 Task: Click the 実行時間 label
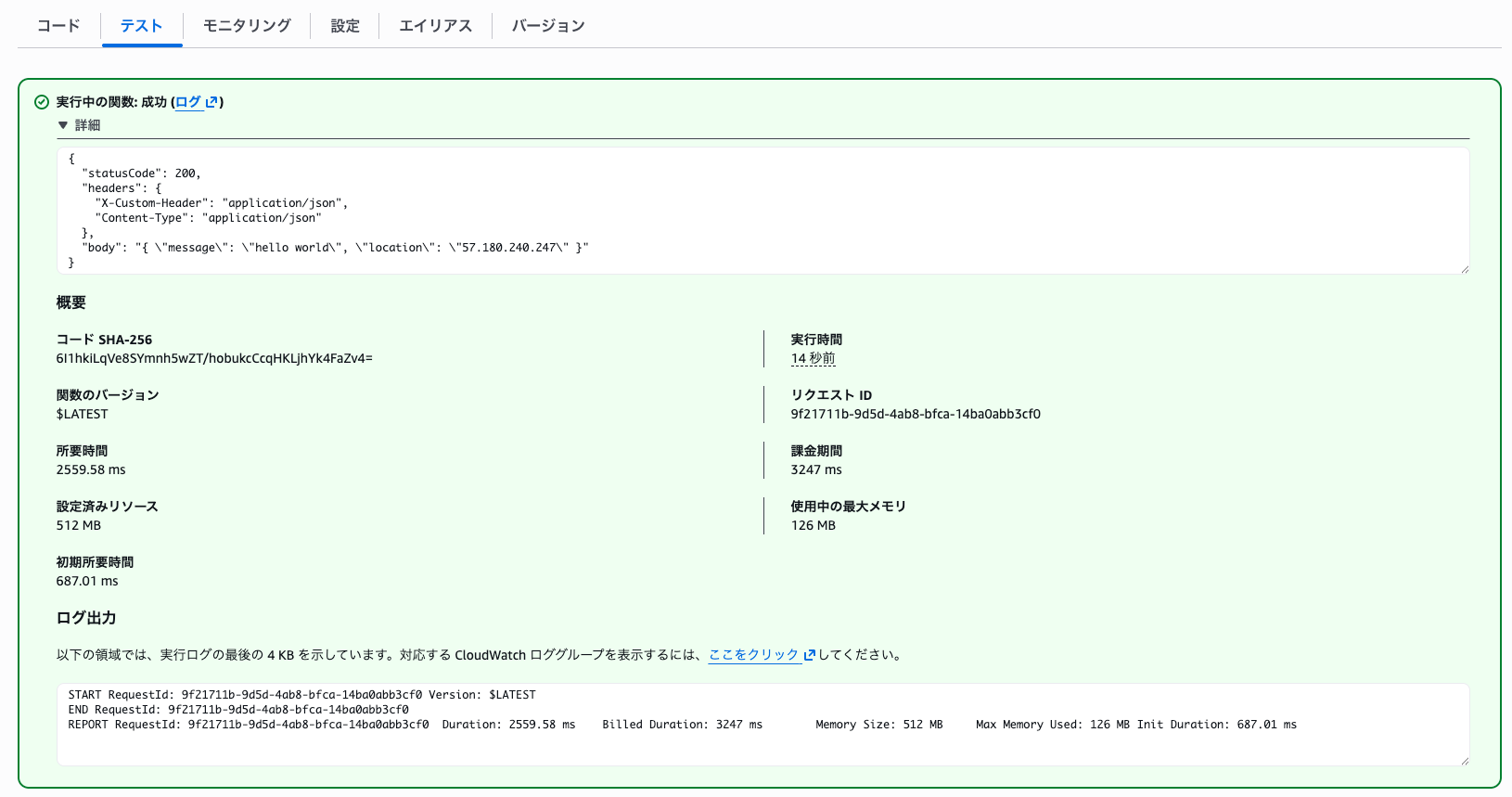click(816, 340)
